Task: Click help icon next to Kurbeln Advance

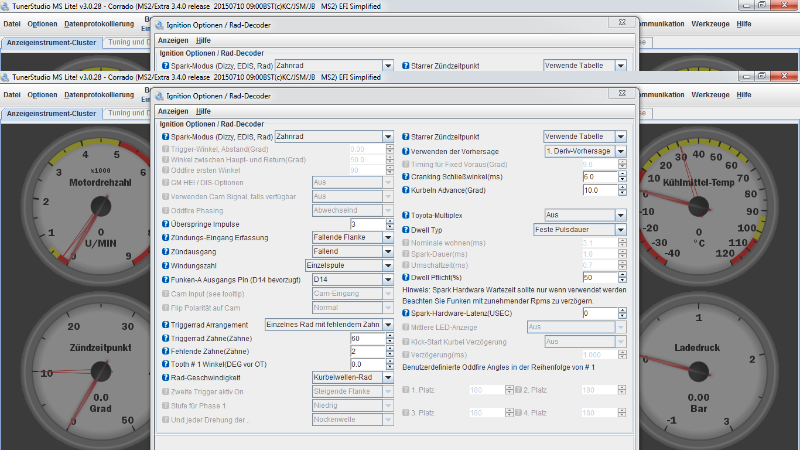Action: click(406, 190)
